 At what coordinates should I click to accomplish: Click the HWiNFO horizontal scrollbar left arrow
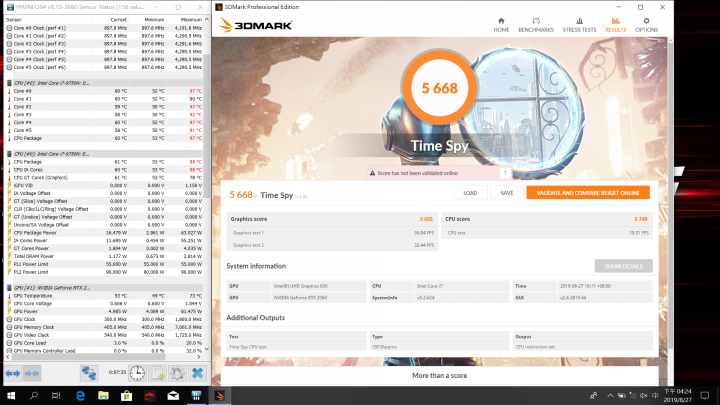click(8, 356)
